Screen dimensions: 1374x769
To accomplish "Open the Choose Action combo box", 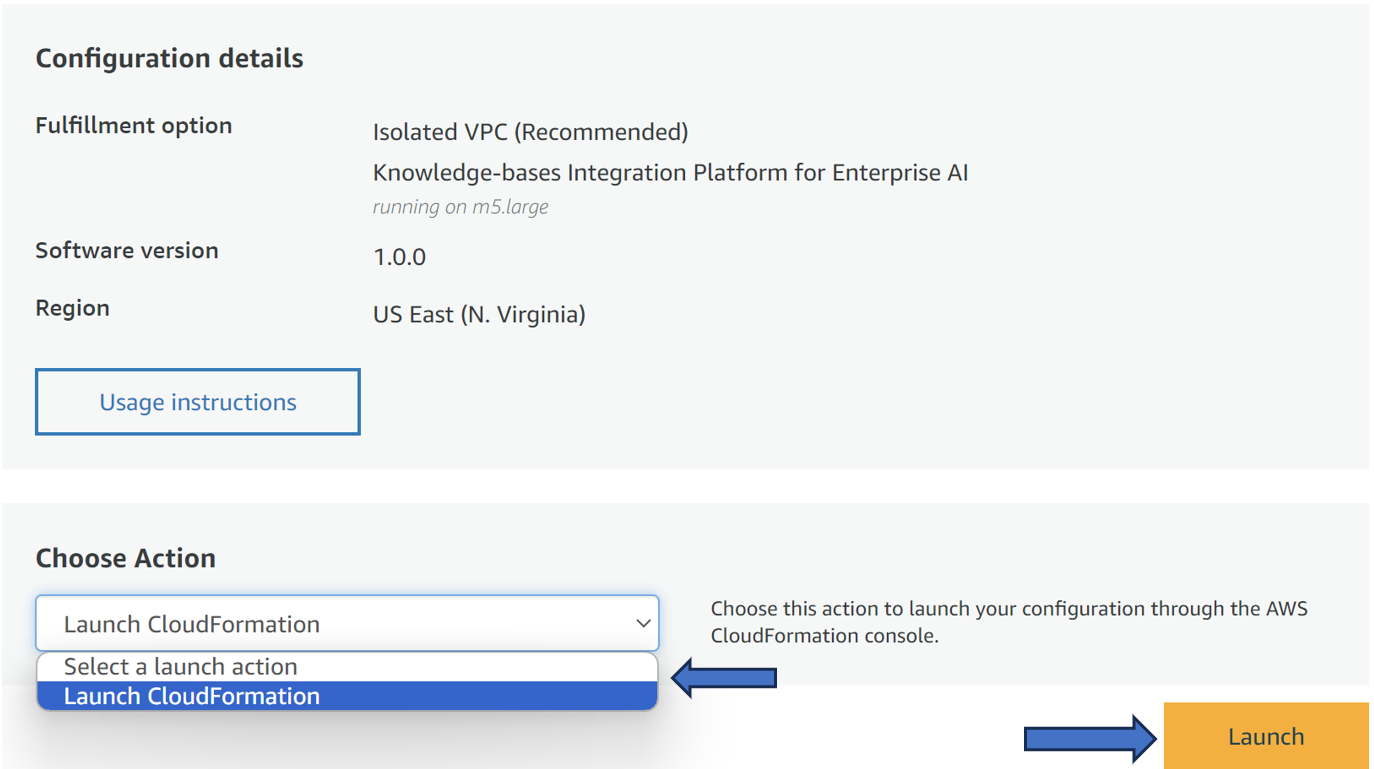I will click(x=347, y=623).
